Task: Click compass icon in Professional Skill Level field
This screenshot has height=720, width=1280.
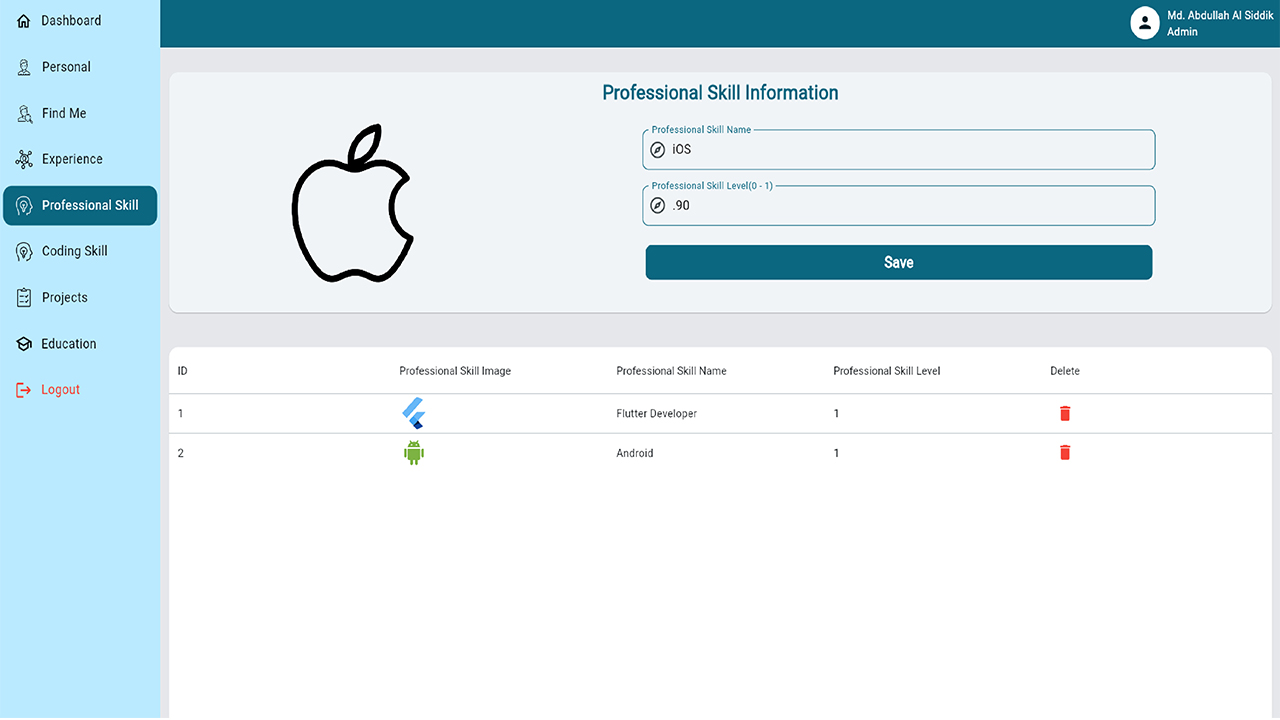Action: coord(658,206)
